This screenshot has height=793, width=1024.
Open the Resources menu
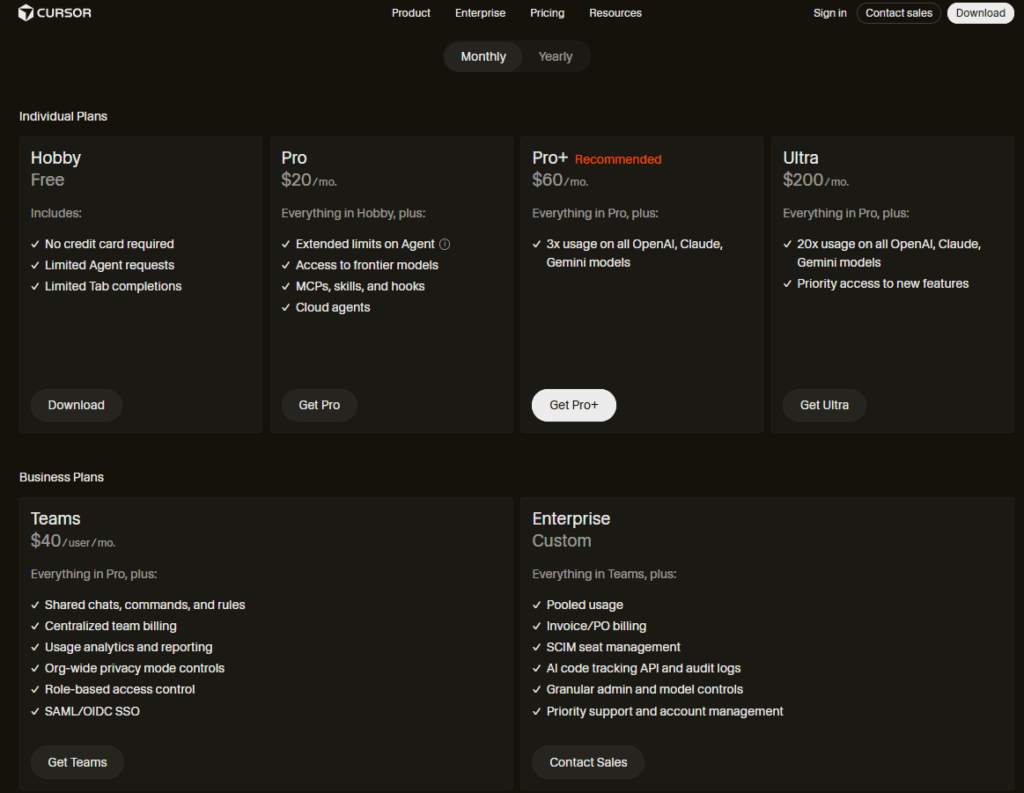coord(615,13)
